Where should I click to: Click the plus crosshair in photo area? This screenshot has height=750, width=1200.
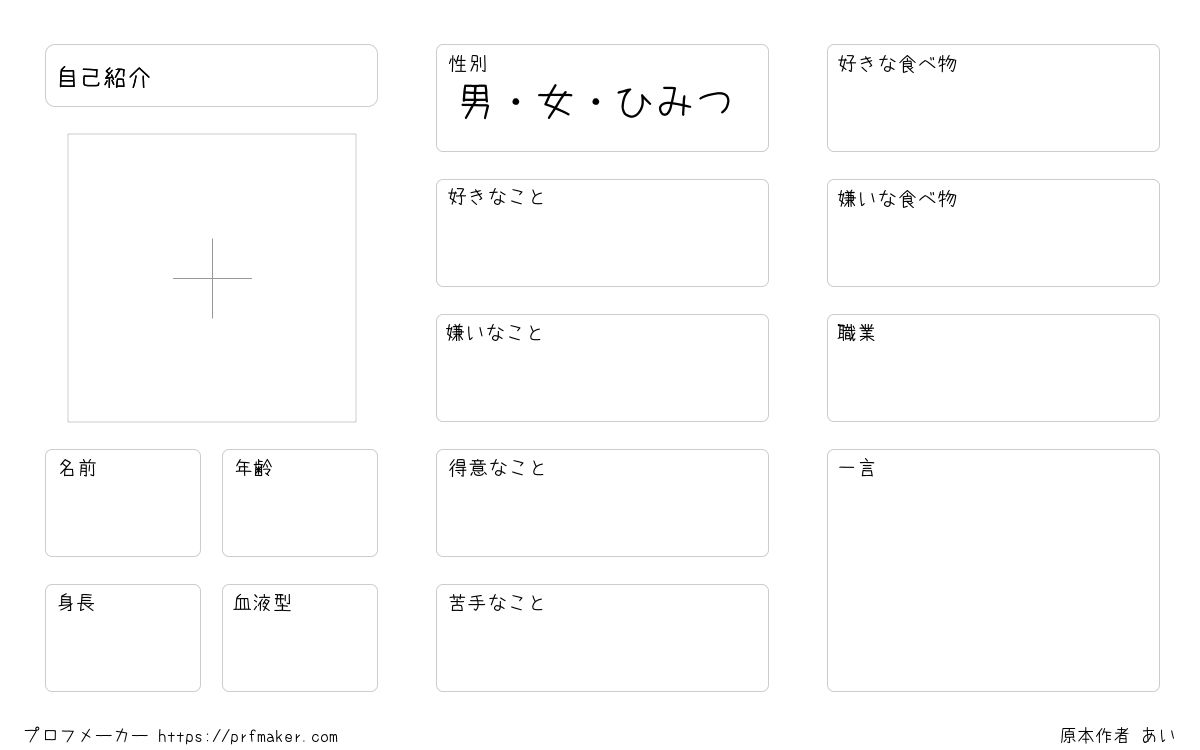point(212,278)
